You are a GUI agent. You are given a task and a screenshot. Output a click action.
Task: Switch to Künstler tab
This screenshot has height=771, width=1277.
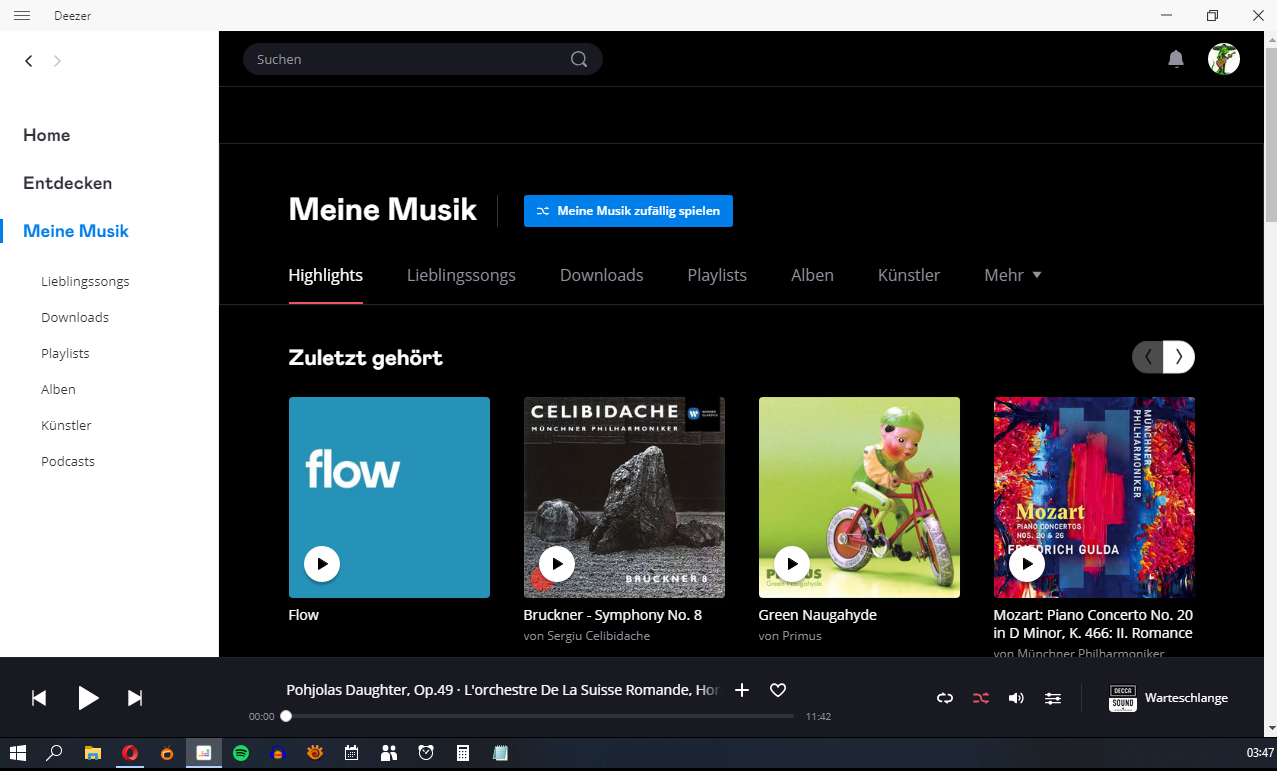coord(909,275)
